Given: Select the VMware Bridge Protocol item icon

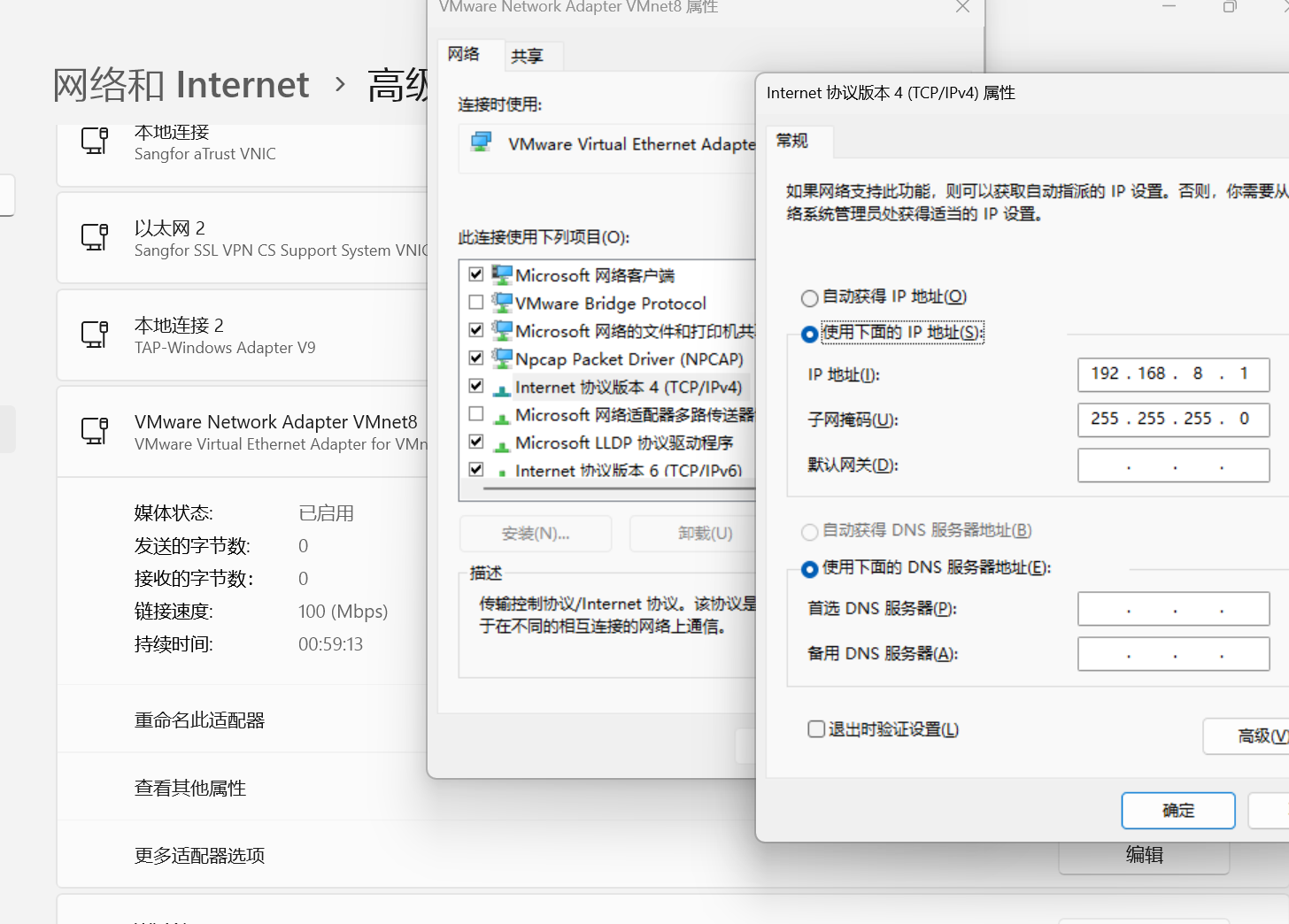Looking at the screenshot, I should [x=502, y=303].
